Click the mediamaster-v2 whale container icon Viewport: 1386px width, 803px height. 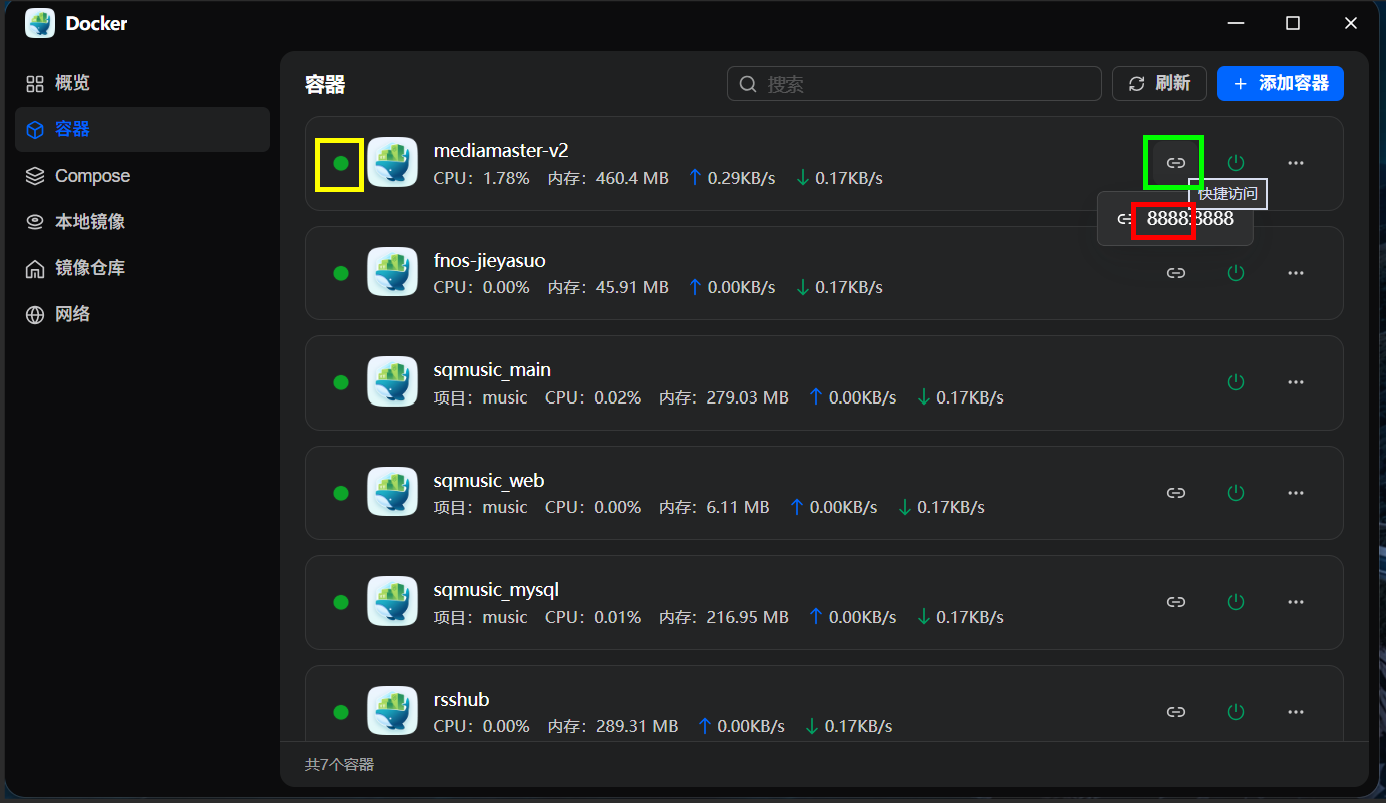tap(392, 162)
